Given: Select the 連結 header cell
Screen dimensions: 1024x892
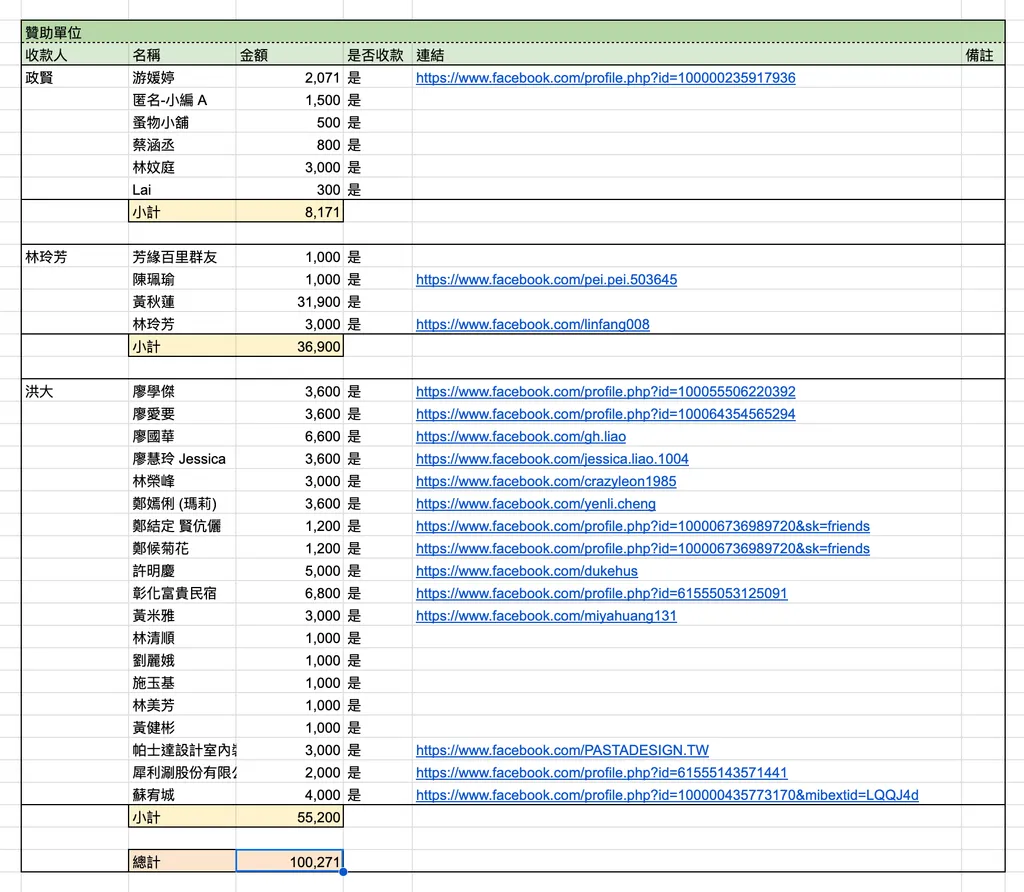Looking at the screenshot, I should coord(686,55).
